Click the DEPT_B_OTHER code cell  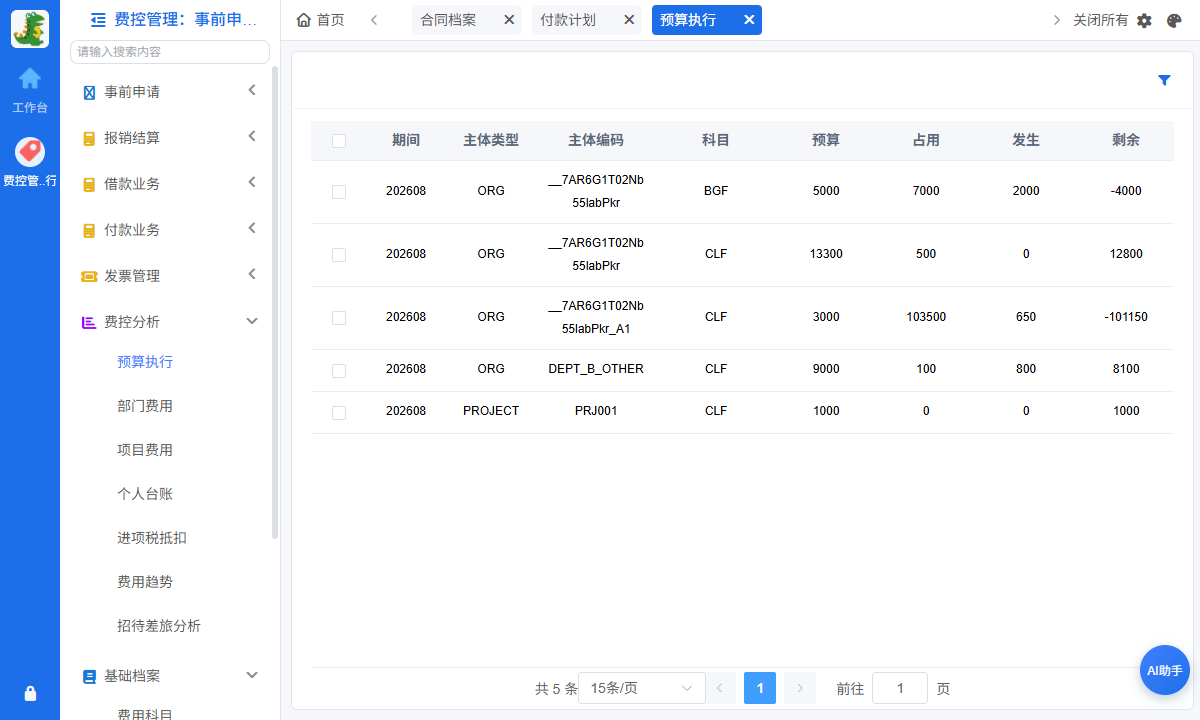click(x=596, y=369)
